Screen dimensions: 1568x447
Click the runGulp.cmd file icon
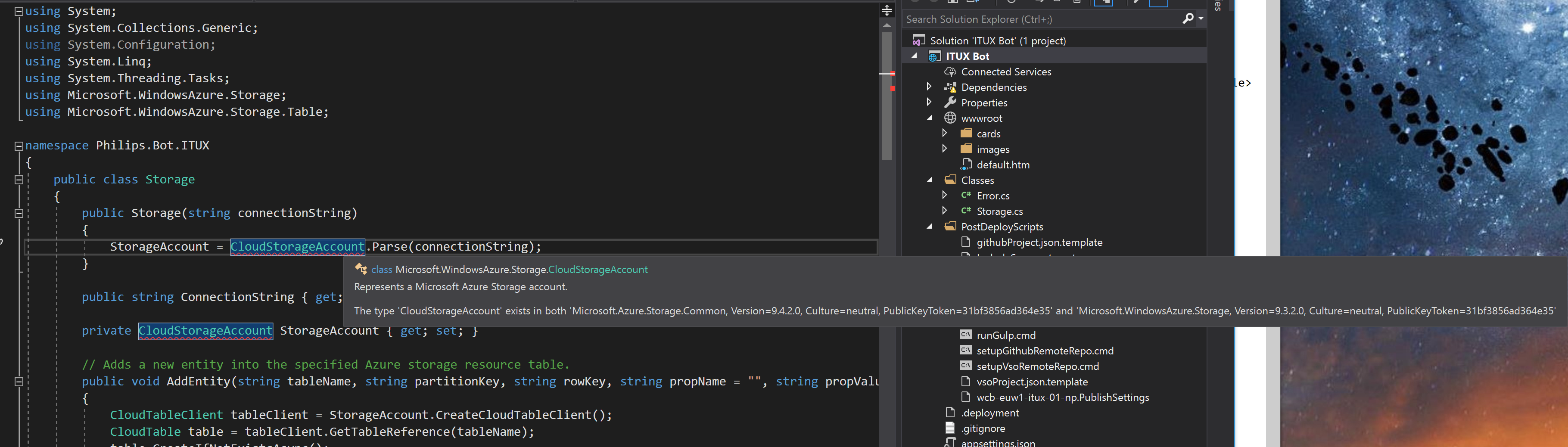[x=965, y=335]
